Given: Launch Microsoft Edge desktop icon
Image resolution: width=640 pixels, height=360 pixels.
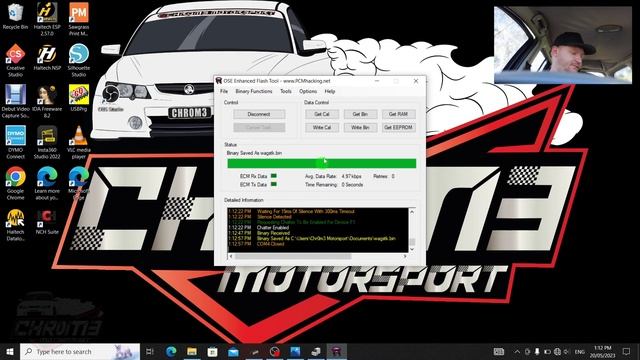Looking at the screenshot, I should pyautogui.click(x=79, y=183).
